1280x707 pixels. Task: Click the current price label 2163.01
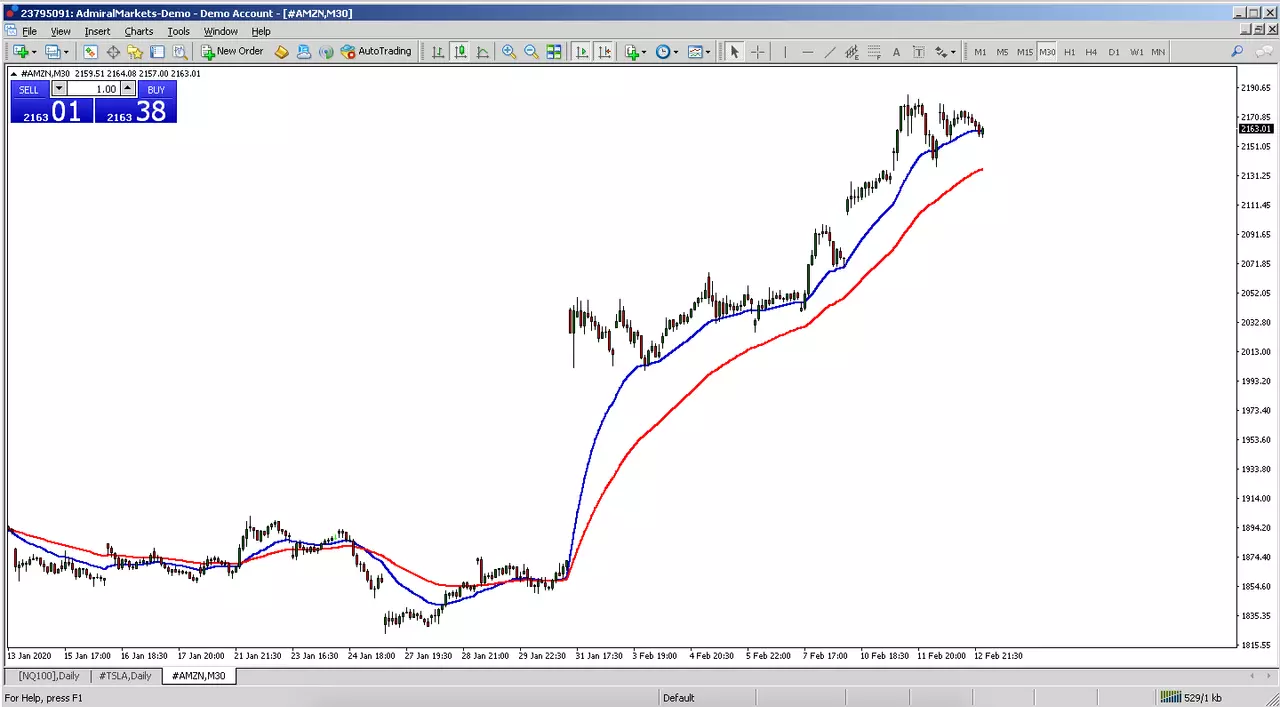1256,129
